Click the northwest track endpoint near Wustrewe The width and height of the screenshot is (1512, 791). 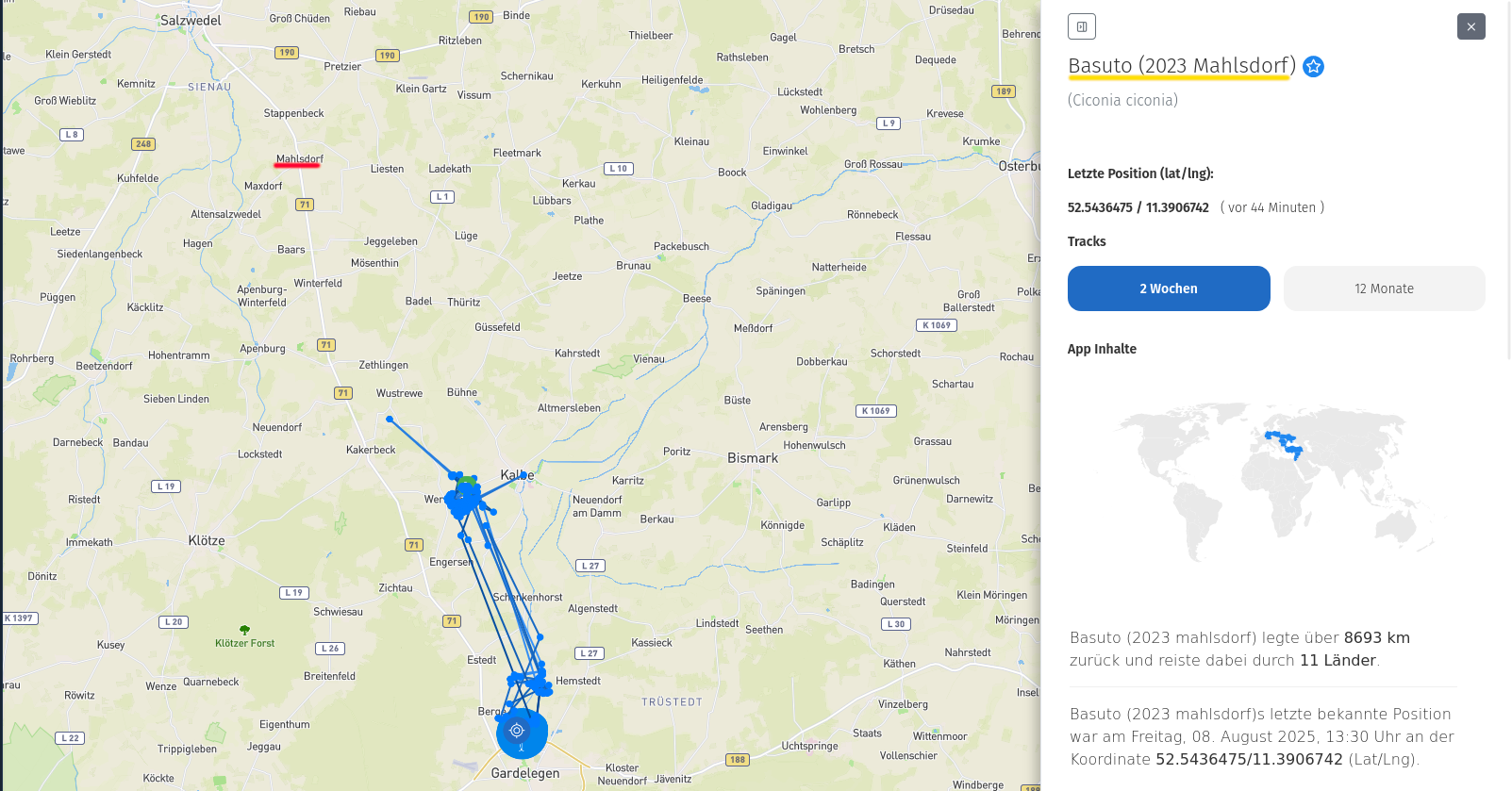pyautogui.click(x=390, y=419)
